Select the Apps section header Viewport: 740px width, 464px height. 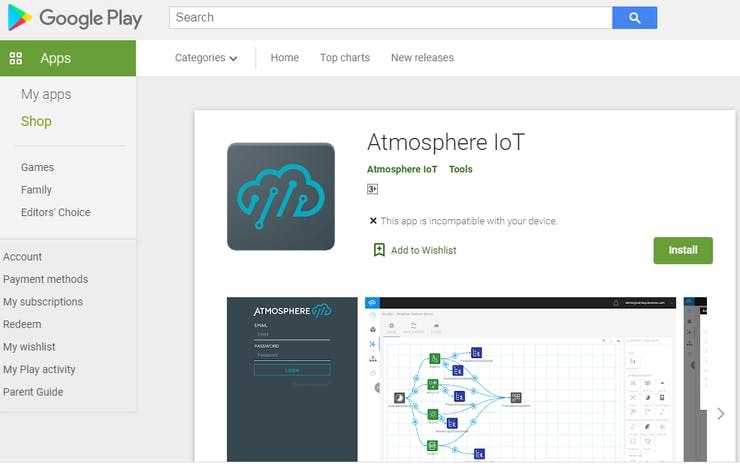pos(68,58)
